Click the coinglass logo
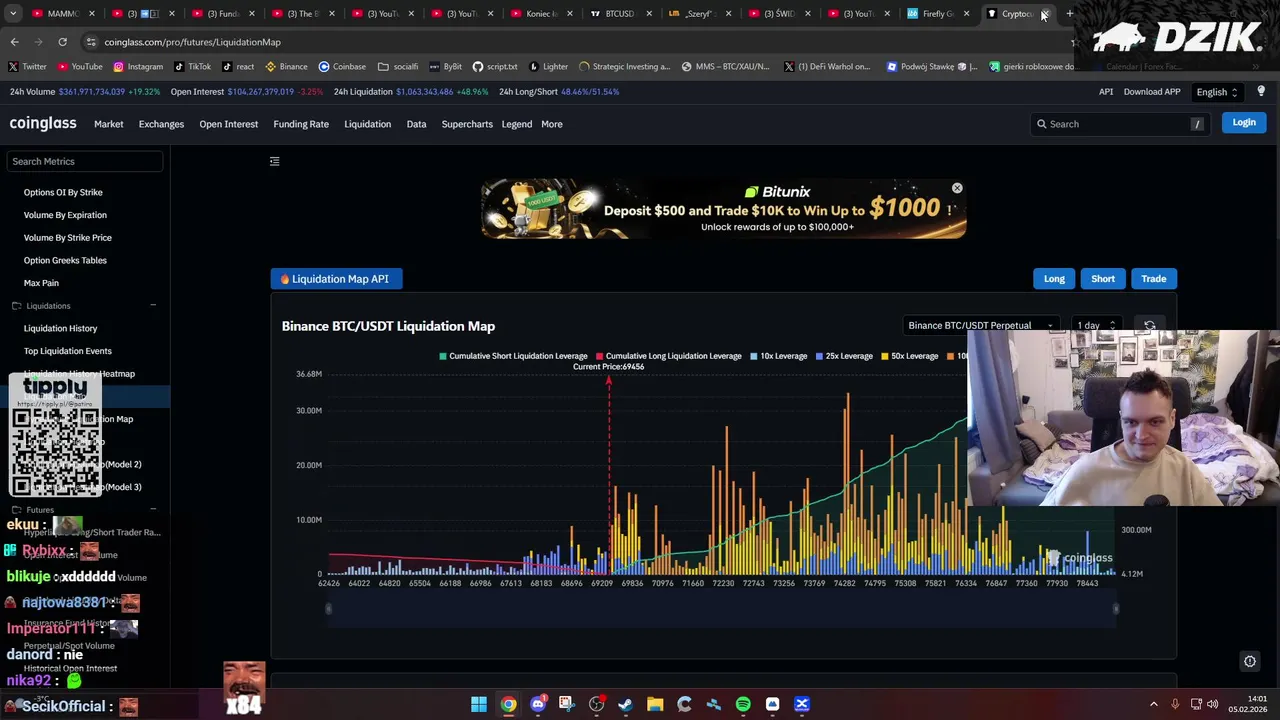Viewport: 1280px width, 720px height. pyautogui.click(x=43, y=123)
